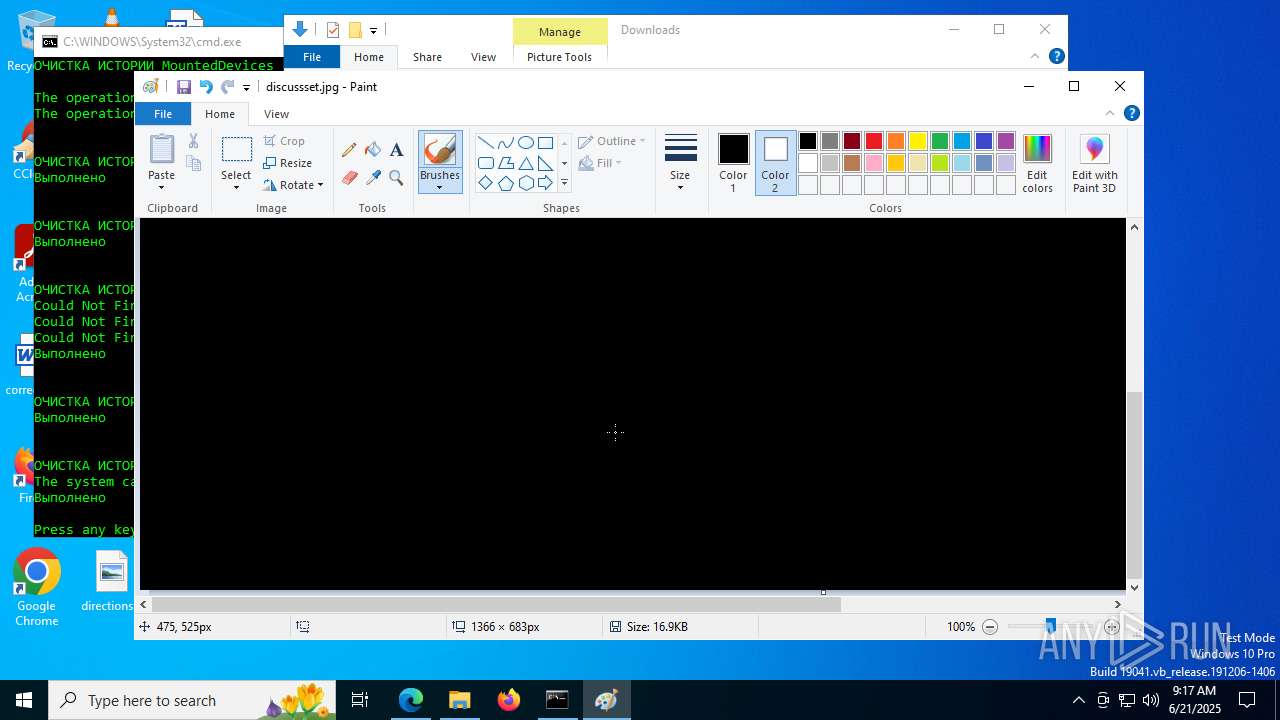Viewport: 1280px width, 720px height.
Task: Choose the Oval shape
Action: click(525, 142)
